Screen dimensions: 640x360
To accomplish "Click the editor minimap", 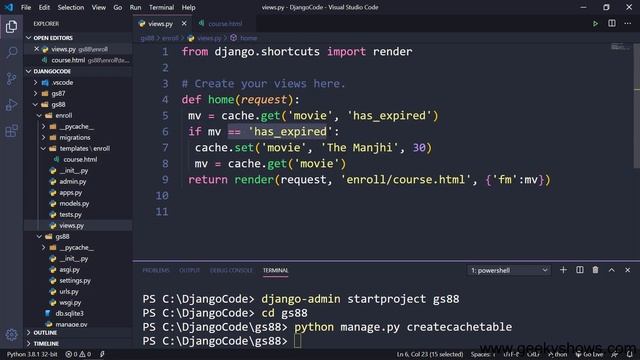I will (x=620, y=47).
